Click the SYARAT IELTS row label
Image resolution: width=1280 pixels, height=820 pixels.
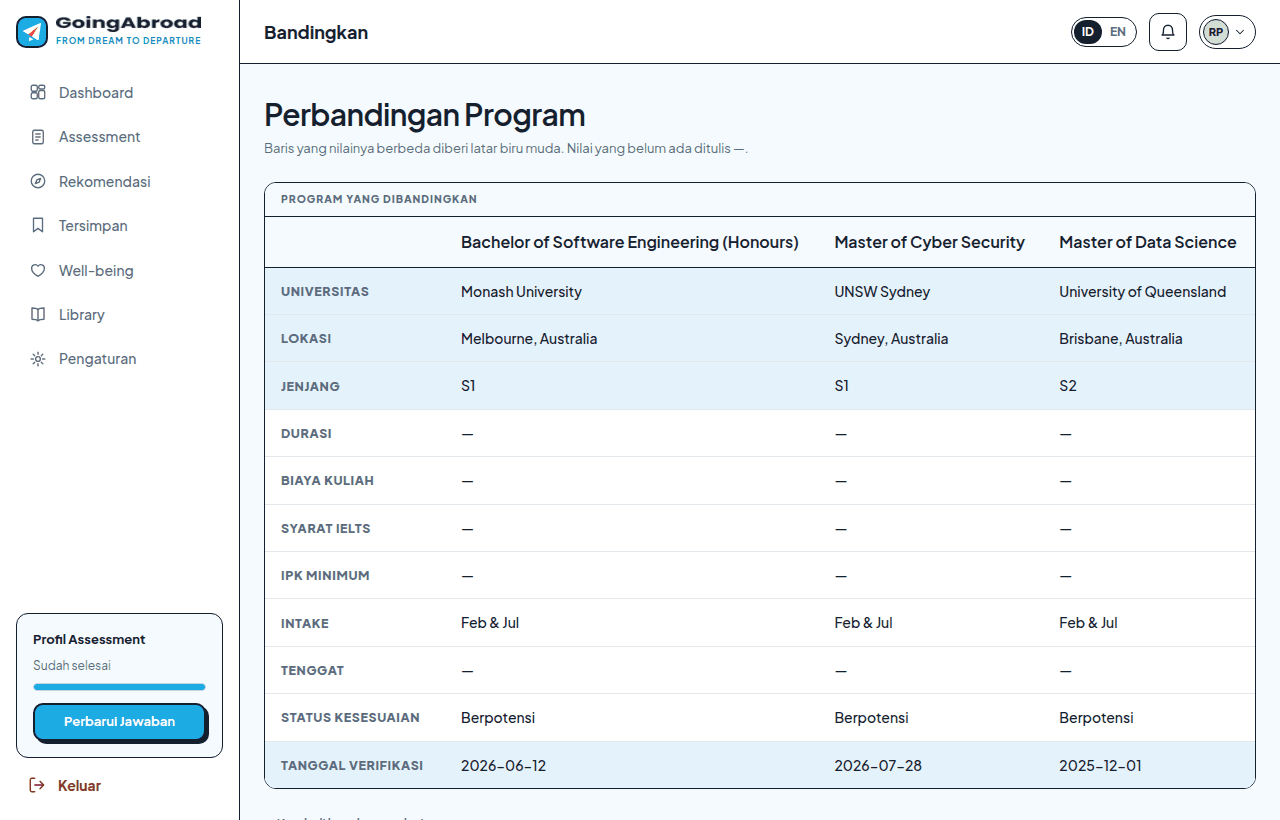(x=326, y=528)
